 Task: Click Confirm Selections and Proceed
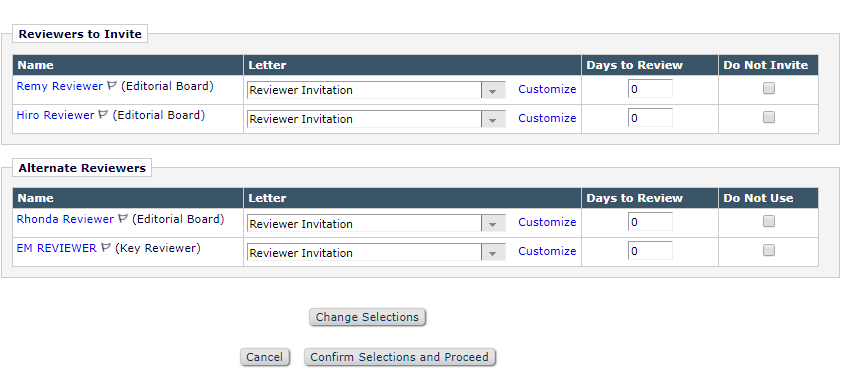(x=400, y=357)
